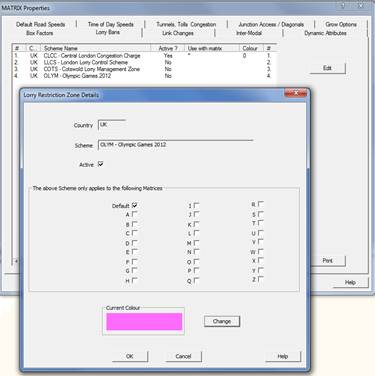This screenshot has height=376, width=375.
Task: Select the Lorry Bans tab
Action: point(108,32)
